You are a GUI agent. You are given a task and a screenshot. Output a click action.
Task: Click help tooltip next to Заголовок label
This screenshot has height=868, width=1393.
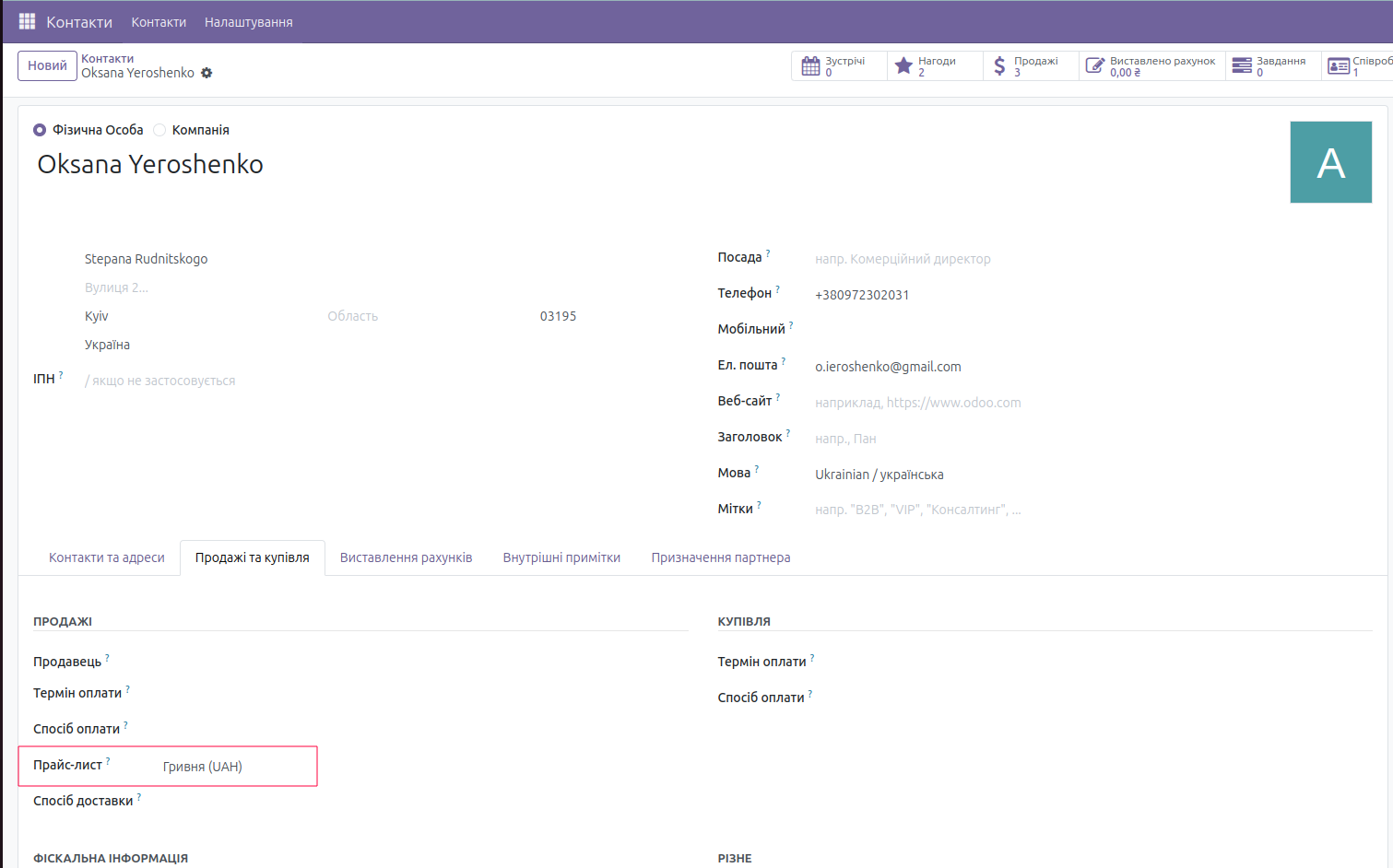[788, 433]
